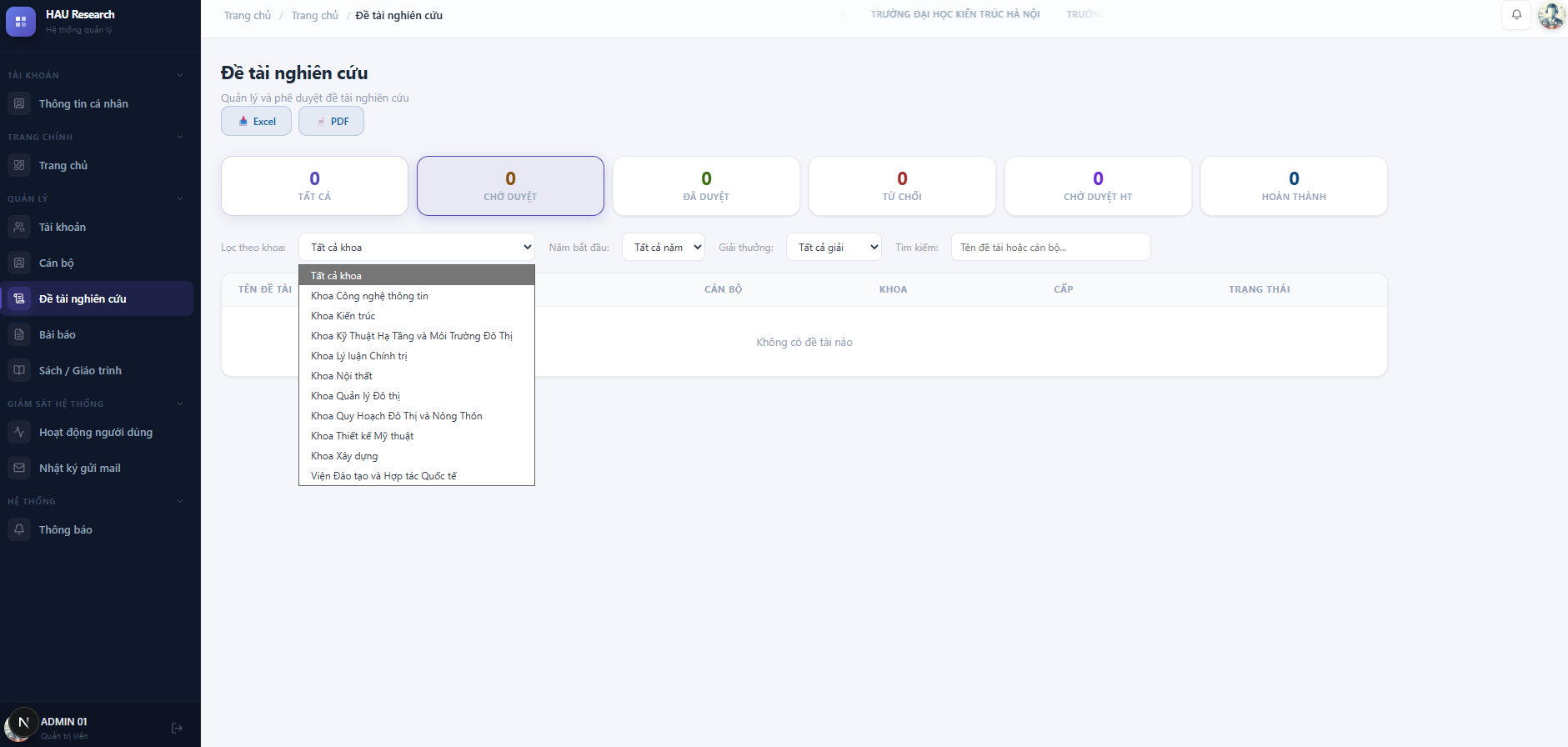Select Khoa Kiến trúc option
This screenshot has height=747, width=1568.
point(417,316)
